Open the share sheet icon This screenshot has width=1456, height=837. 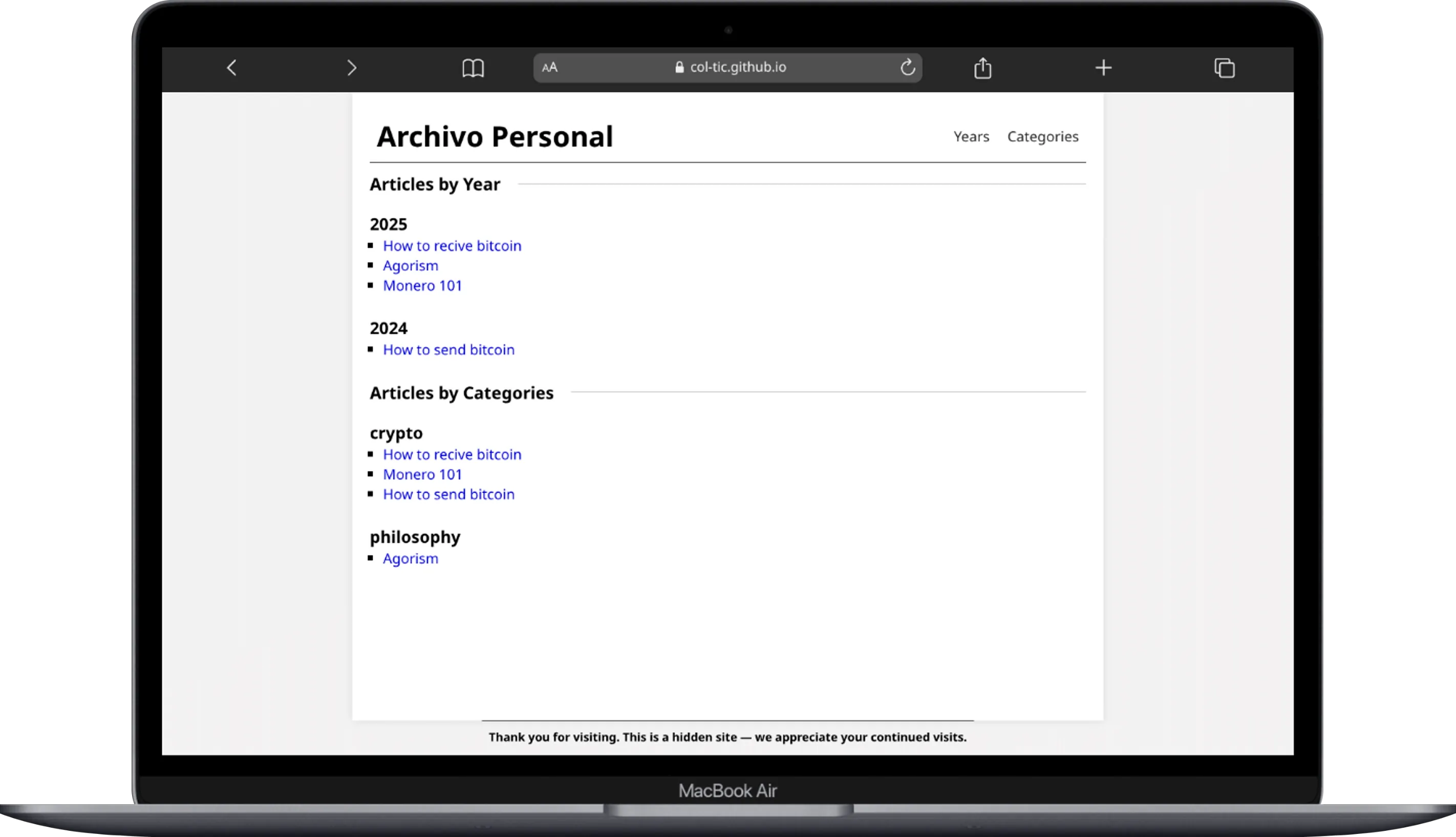pos(983,68)
